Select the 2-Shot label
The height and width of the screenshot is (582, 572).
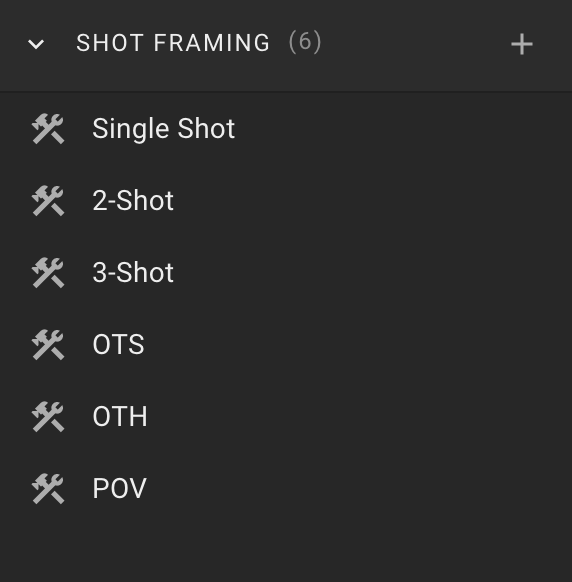pyautogui.click(x=133, y=201)
